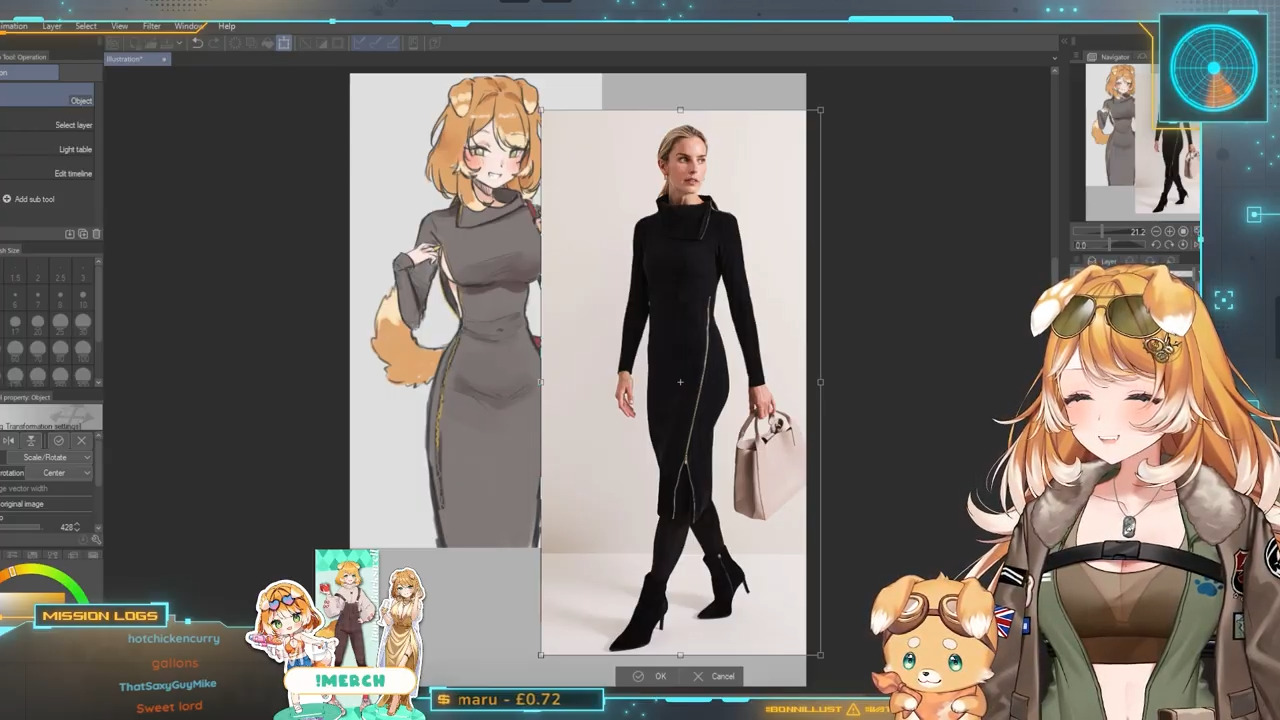The height and width of the screenshot is (720, 1280).
Task: Confirm transform with the checkmark icon in Tool property
Action: click(58, 440)
